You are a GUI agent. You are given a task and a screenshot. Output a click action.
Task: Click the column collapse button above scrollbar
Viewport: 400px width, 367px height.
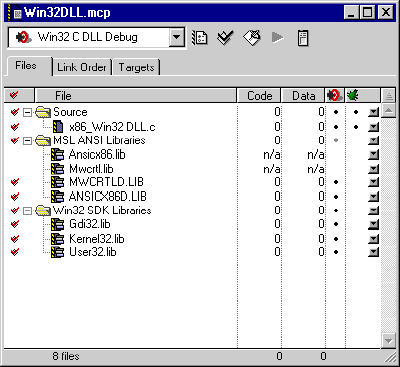coord(388,96)
